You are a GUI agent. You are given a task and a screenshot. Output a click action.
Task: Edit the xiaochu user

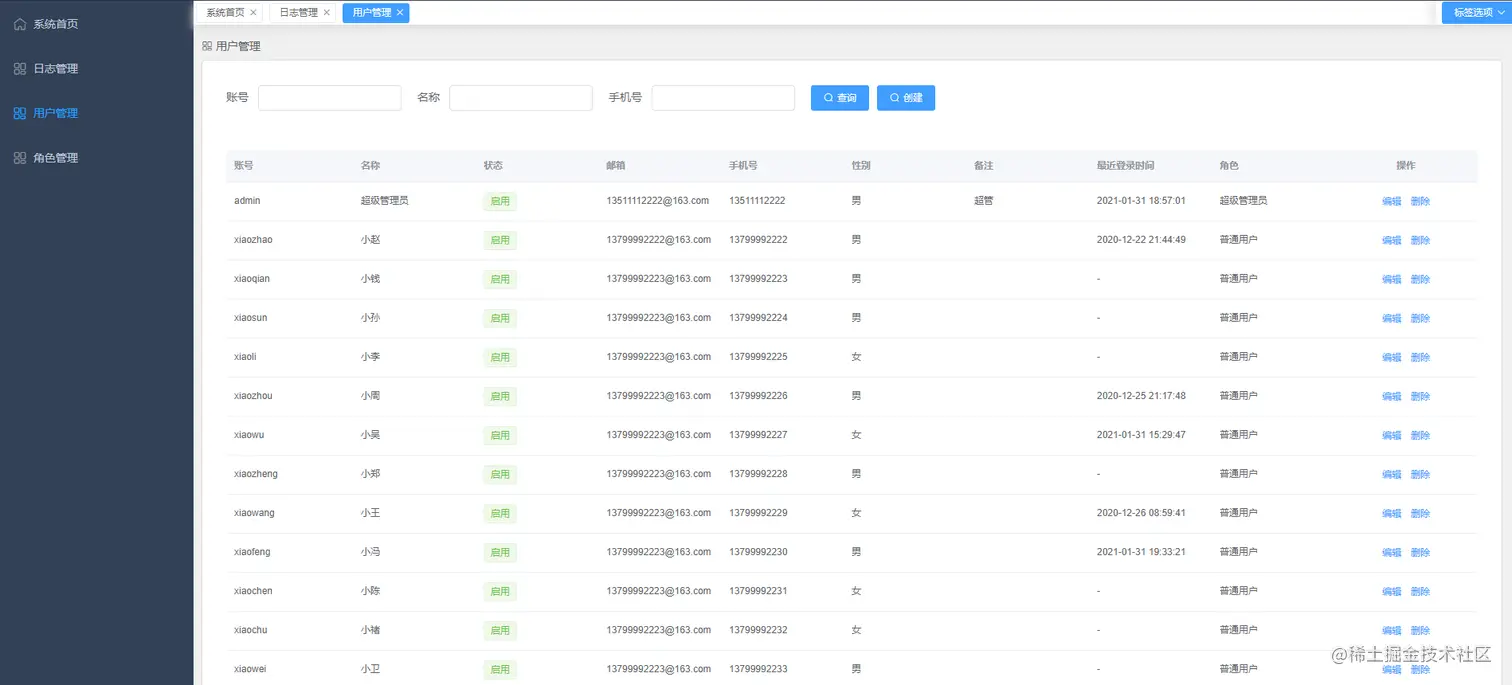1391,630
